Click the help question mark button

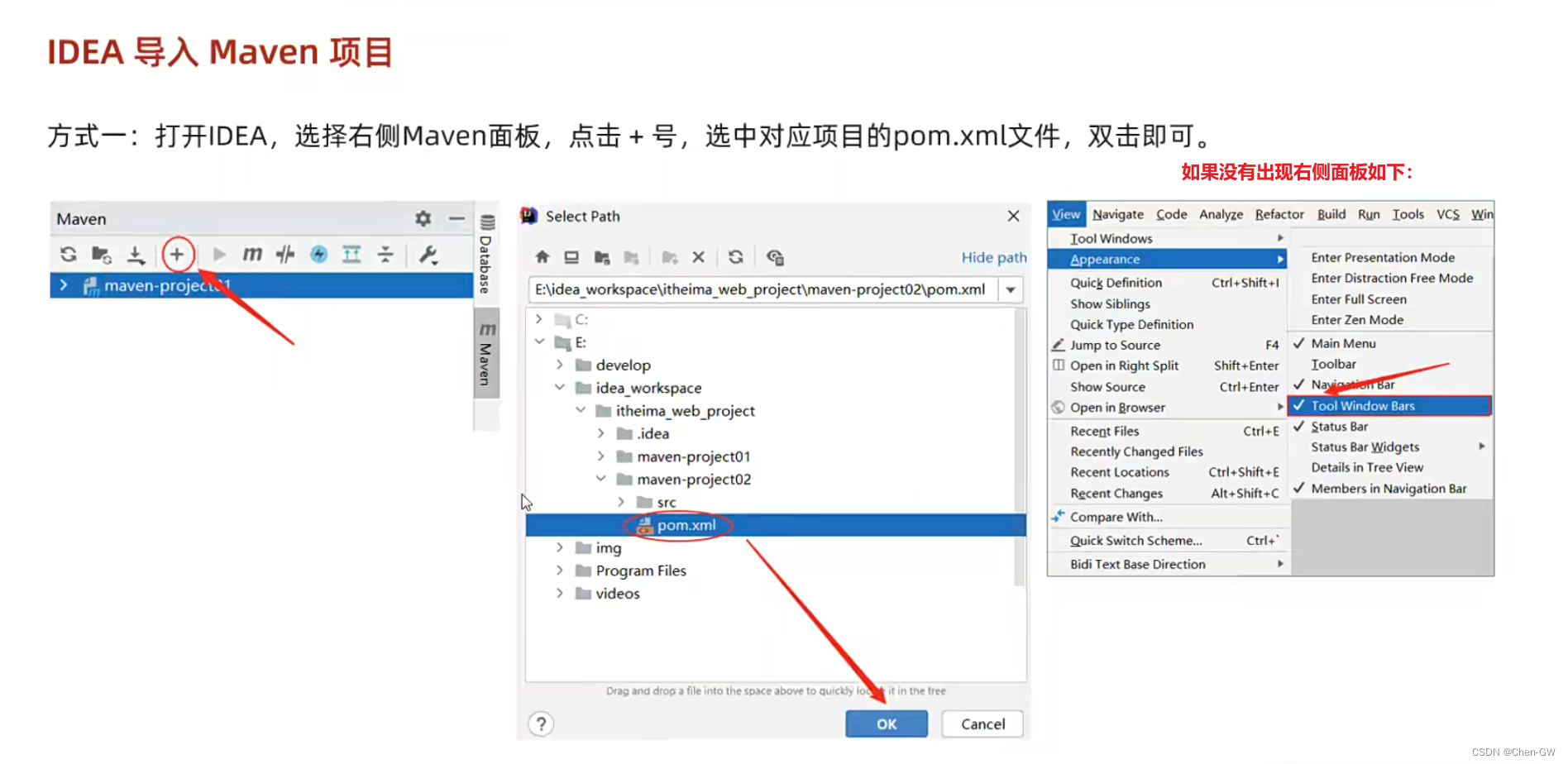(541, 724)
